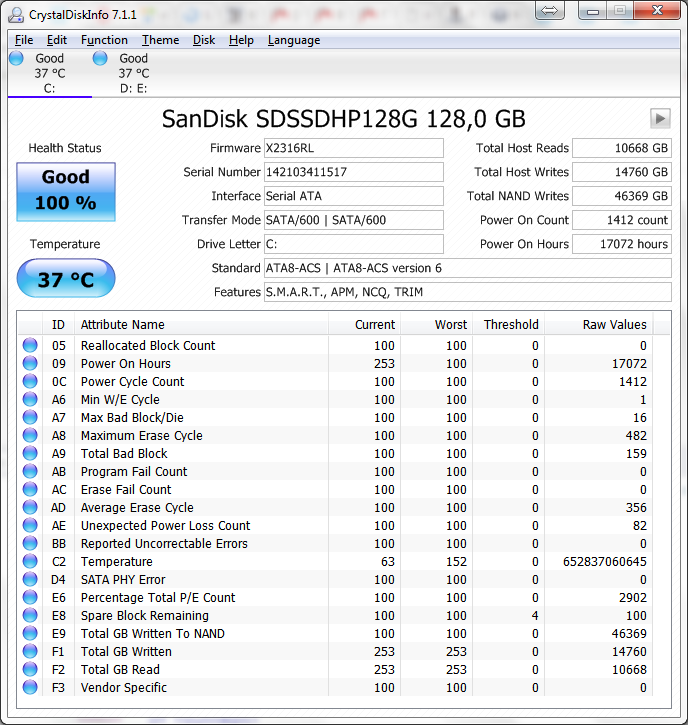Image resolution: width=688 pixels, height=725 pixels.
Task: Click status orb for Maximum Erase Cycle
Action: [30, 436]
